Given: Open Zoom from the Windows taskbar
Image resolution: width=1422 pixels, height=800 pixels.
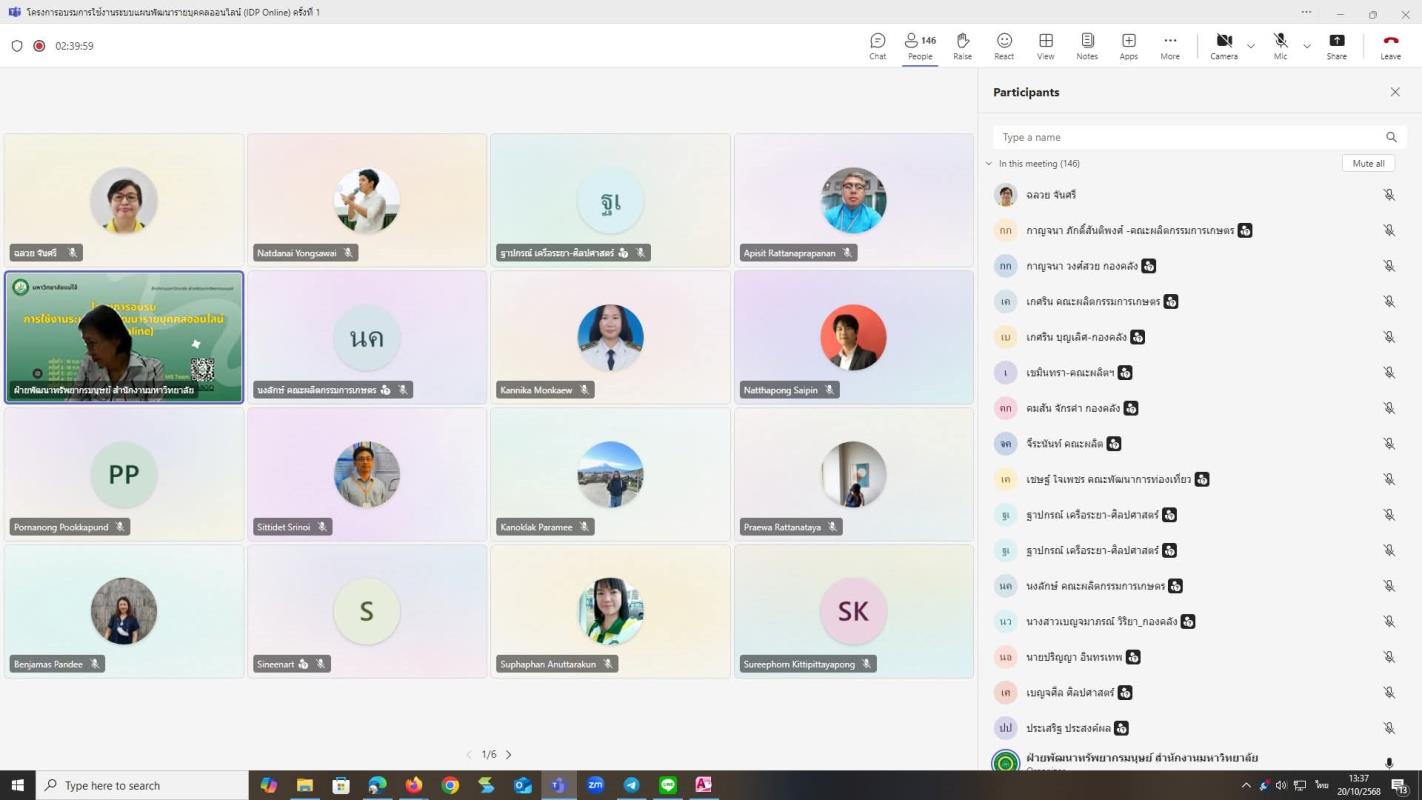Looking at the screenshot, I should (595, 785).
